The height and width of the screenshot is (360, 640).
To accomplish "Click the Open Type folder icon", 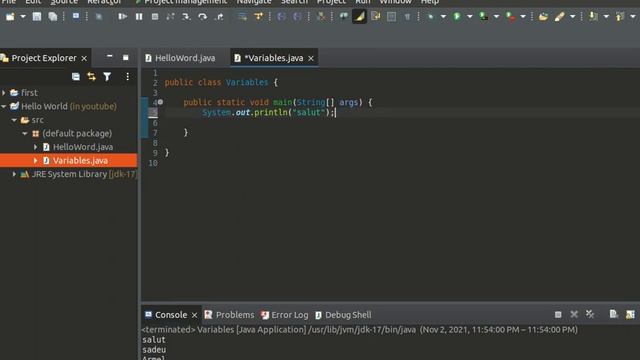I will pyautogui.click(x=543, y=17).
